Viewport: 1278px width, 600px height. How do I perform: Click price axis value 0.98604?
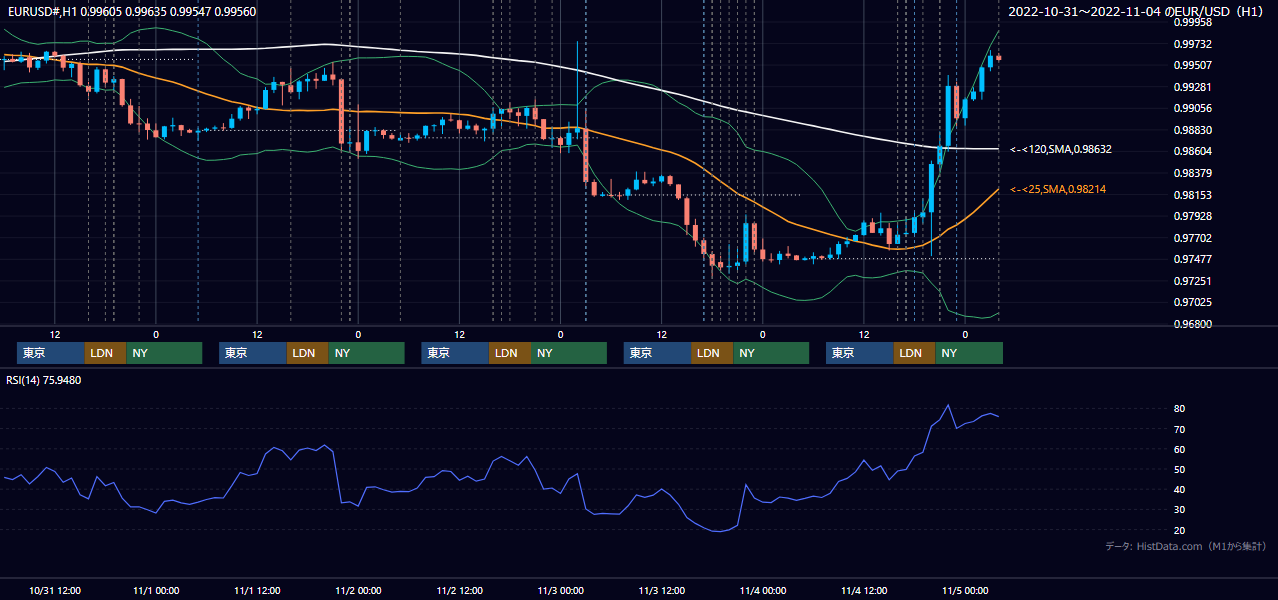(x=1192, y=151)
